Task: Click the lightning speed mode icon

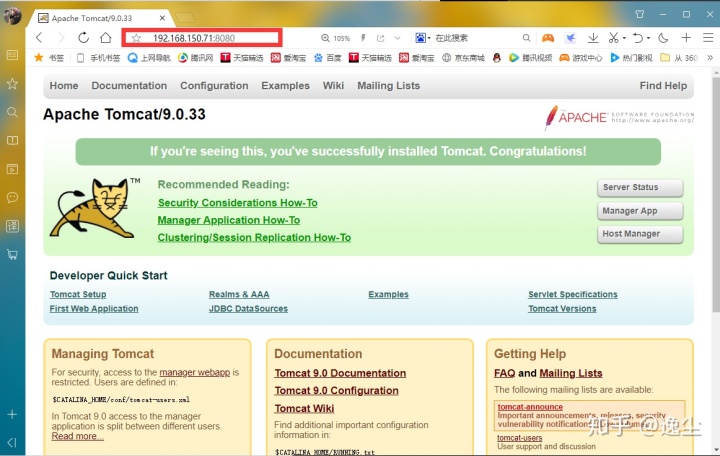Action: [363, 38]
